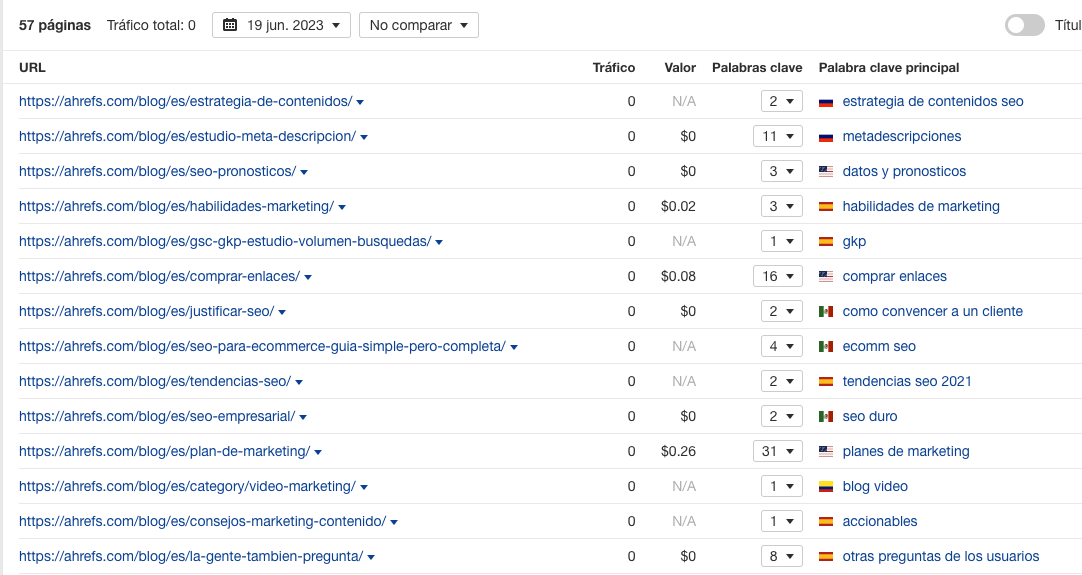Click keyword estrategia de contenidos seo
1082x575 pixels.
[x=933, y=101]
